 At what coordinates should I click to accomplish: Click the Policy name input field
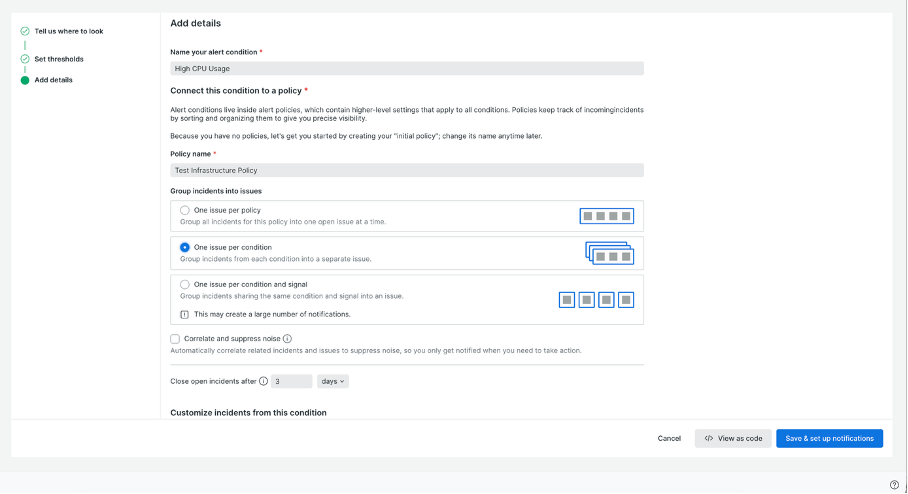[407, 170]
